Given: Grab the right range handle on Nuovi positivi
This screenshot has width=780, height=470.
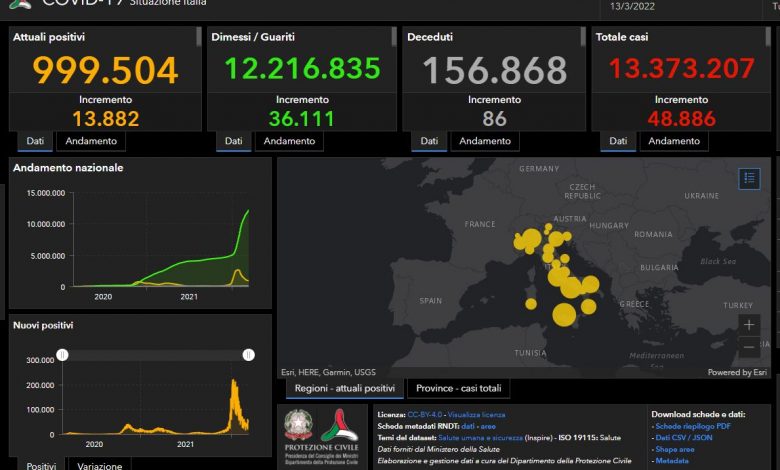Looking at the screenshot, I should pyautogui.click(x=249, y=354).
